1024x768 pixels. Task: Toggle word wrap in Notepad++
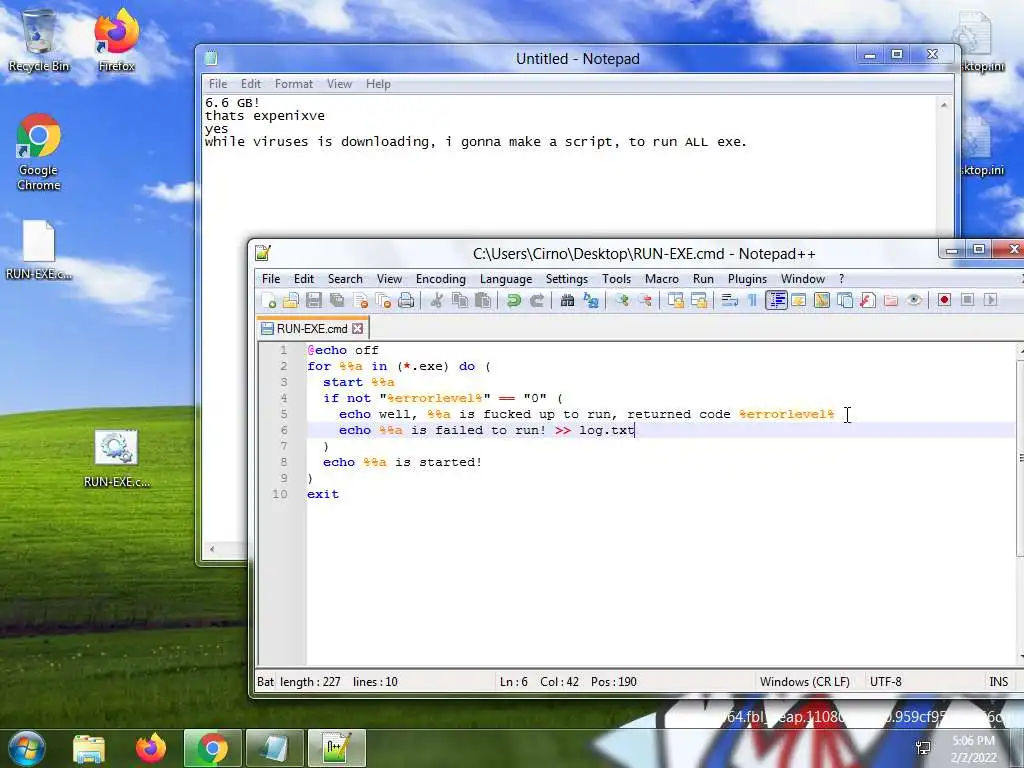click(729, 300)
